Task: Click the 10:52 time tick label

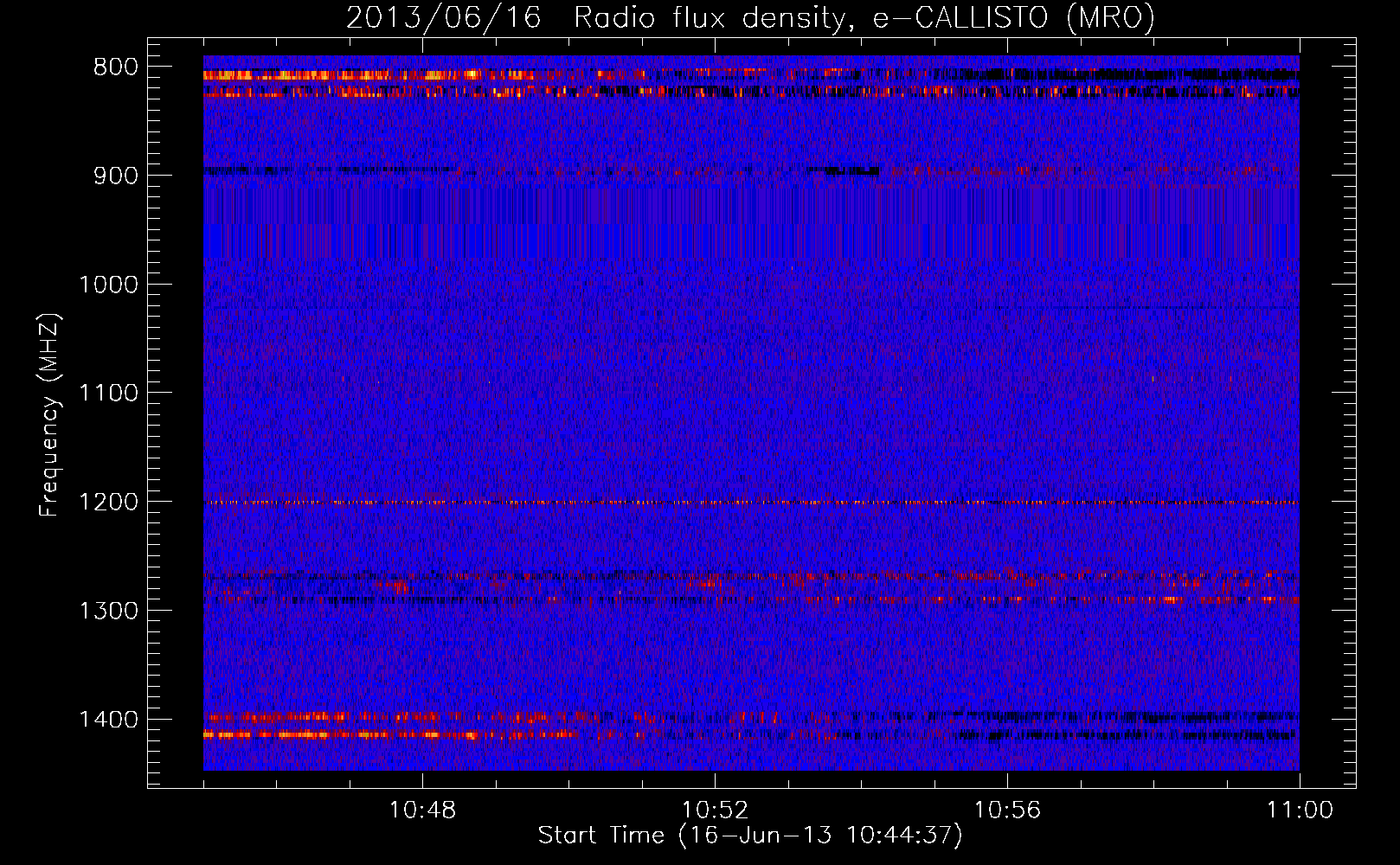Action: [715, 811]
